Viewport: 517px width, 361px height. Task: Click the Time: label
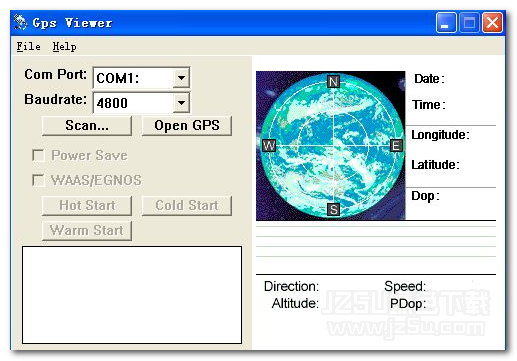coord(429,105)
